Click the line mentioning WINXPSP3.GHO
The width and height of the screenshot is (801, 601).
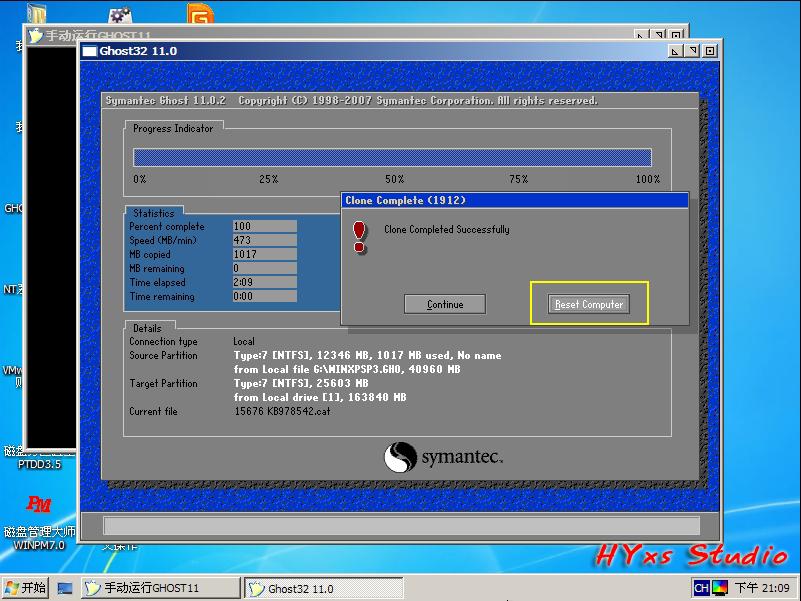click(x=347, y=369)
